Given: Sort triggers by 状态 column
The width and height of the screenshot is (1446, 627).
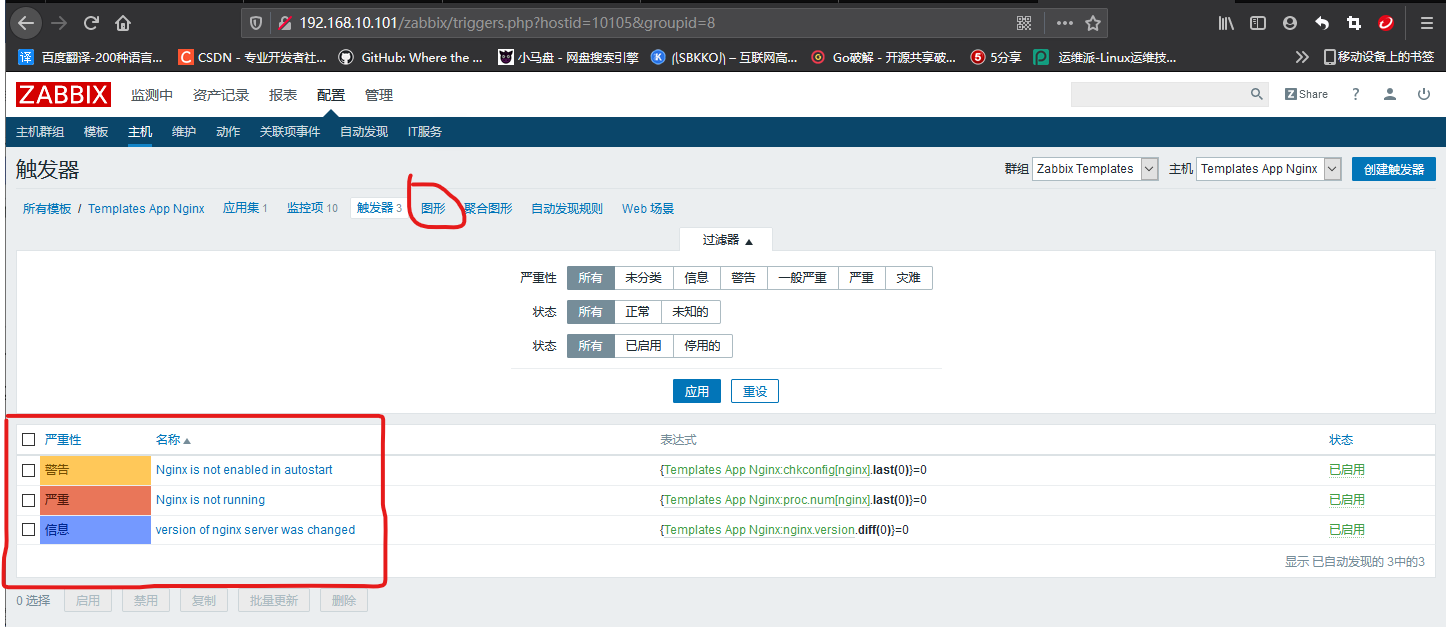Looking at the screenshot, I should pos(1341,440).
